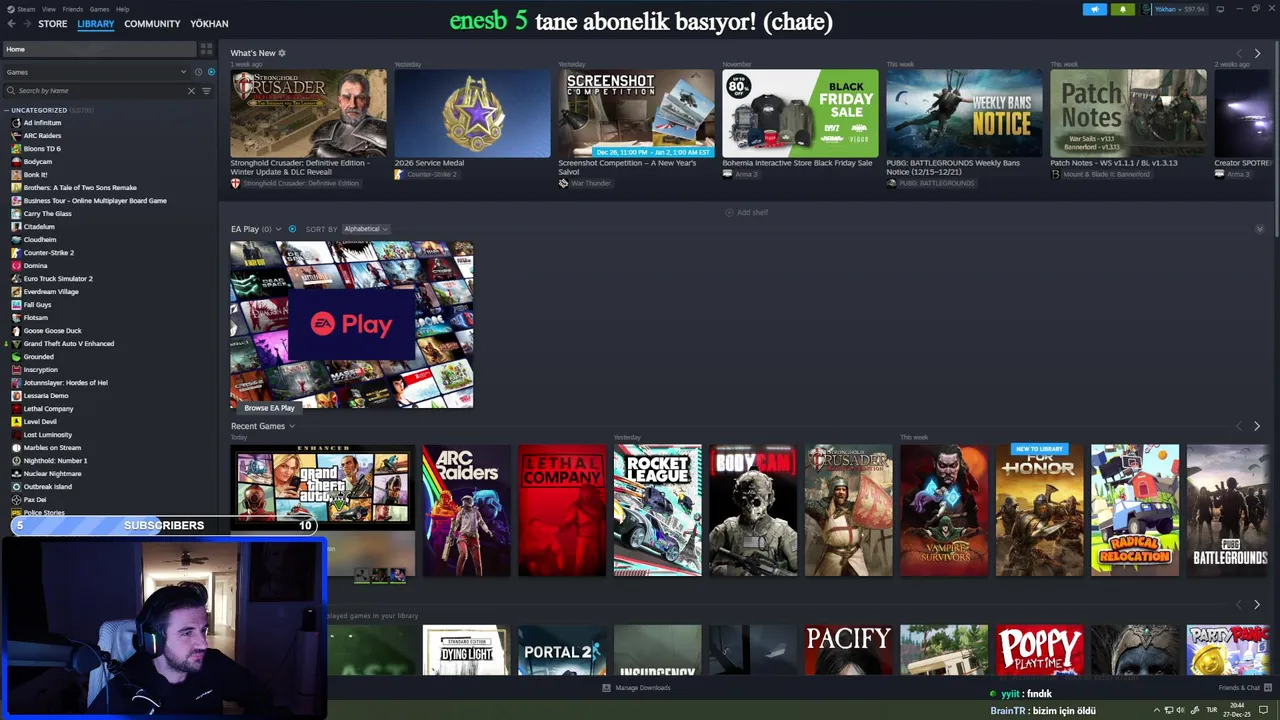Select Grand Theft Auto V Enhanced entry
1280x720 pixels.
click(x=69, y=344)
